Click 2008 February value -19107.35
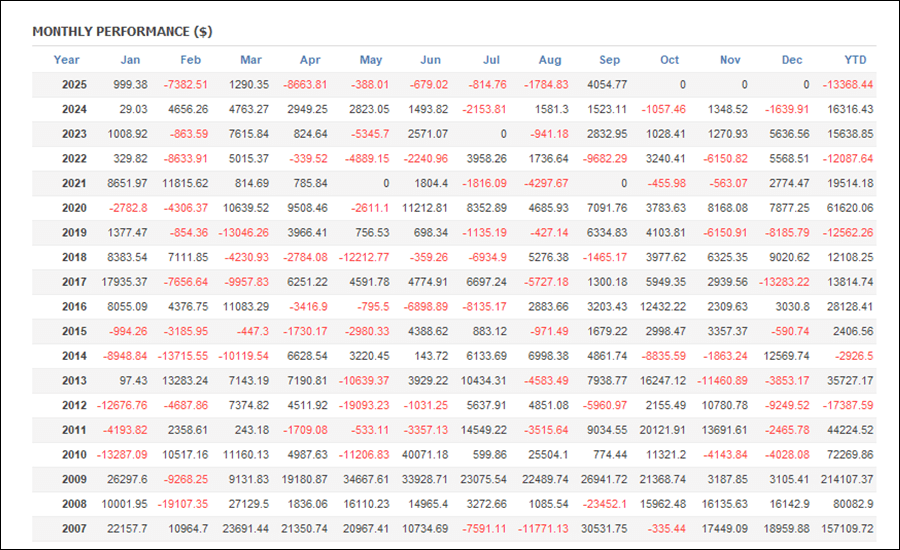Image resolution: width=900 pixels, height=550 pixels. pos(183,503)
